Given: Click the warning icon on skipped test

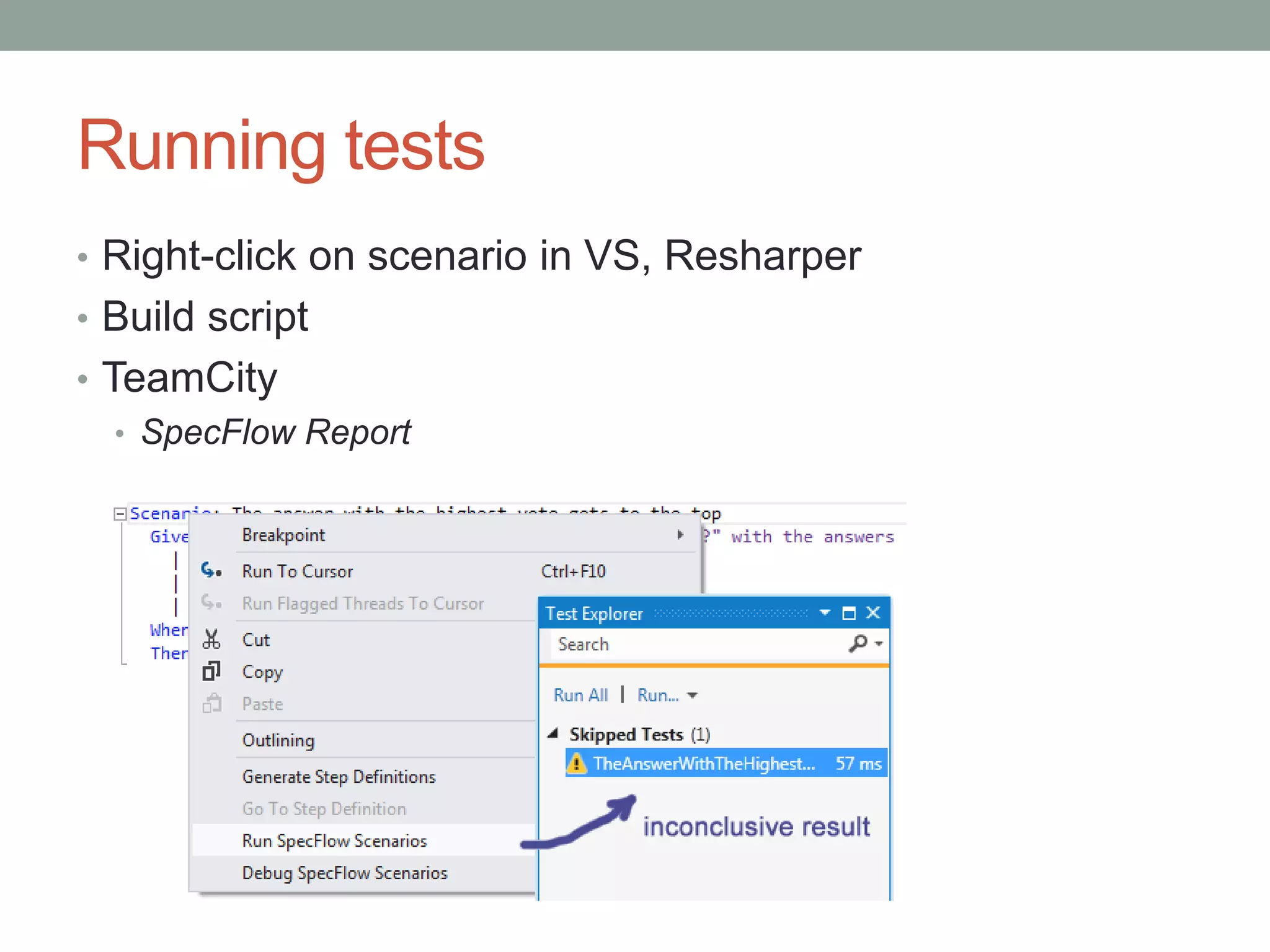Looking at the screenshot, I should [577, 763].
